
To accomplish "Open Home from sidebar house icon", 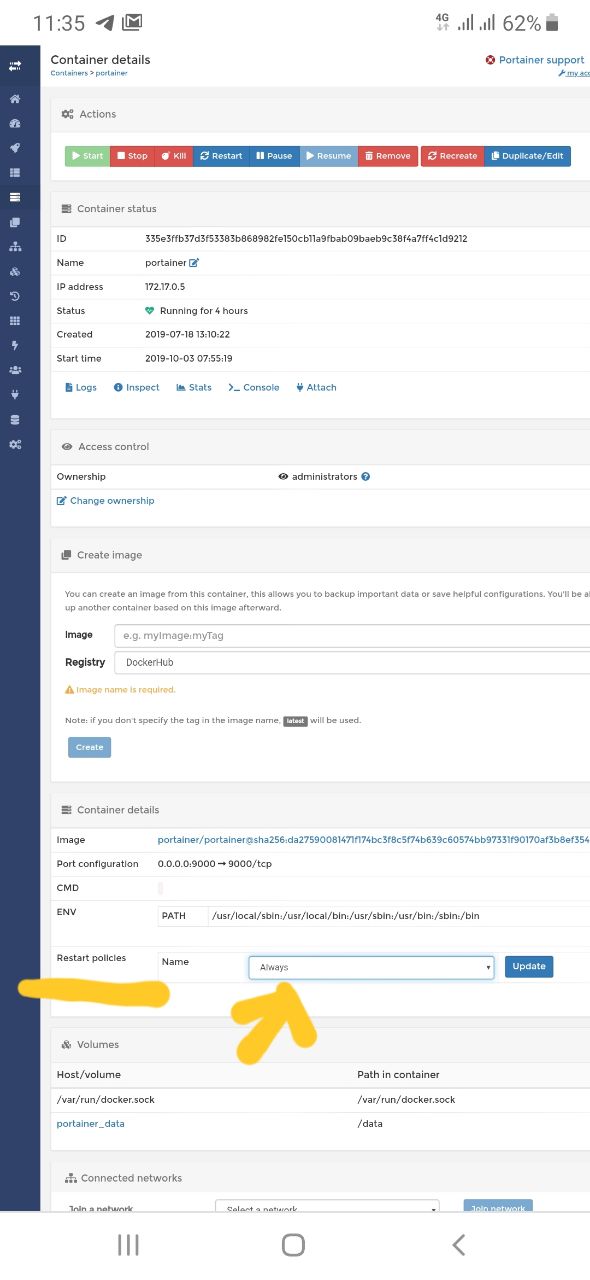I will pos(15,99).
